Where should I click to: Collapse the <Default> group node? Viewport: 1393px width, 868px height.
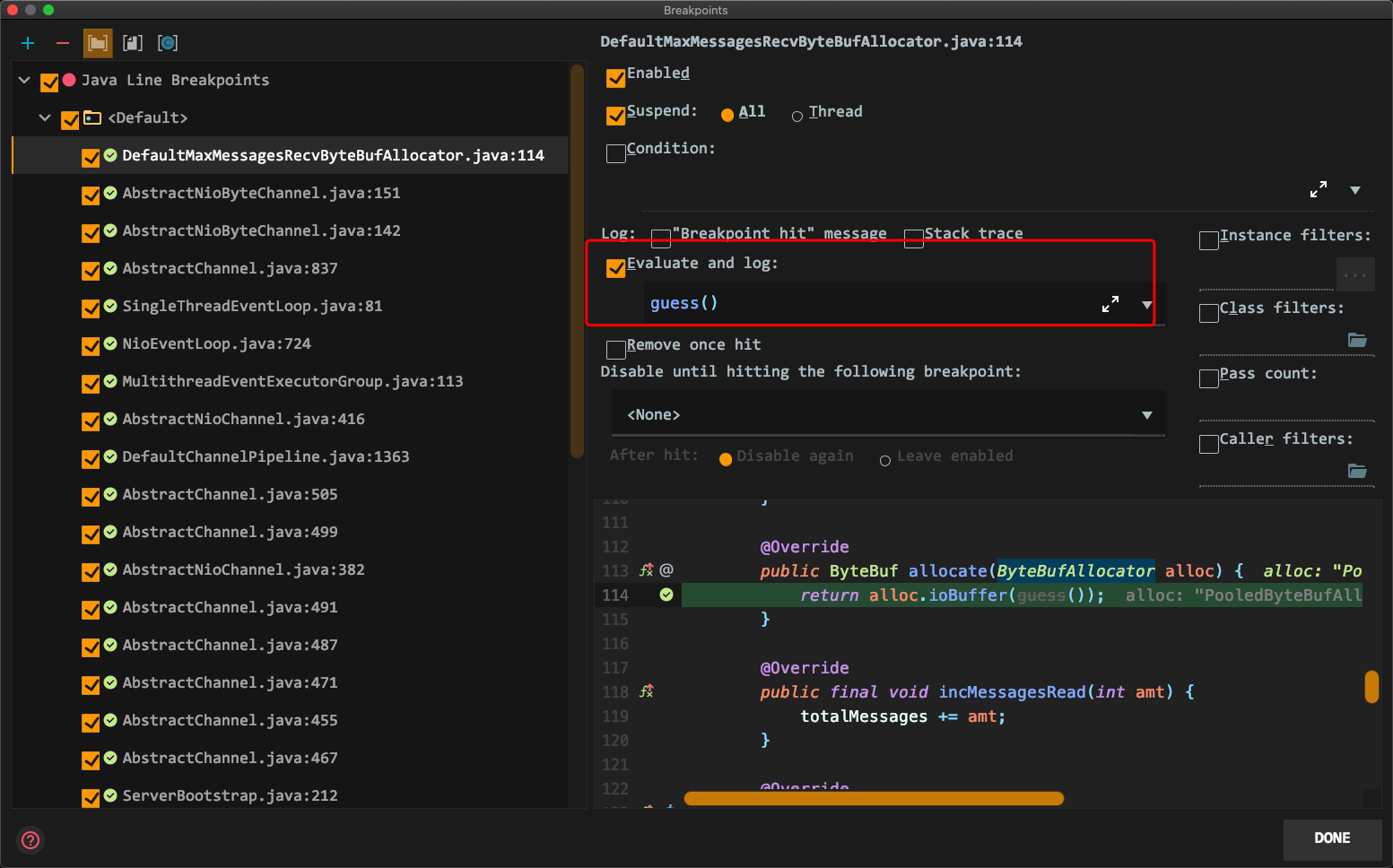tap(45, 117)
